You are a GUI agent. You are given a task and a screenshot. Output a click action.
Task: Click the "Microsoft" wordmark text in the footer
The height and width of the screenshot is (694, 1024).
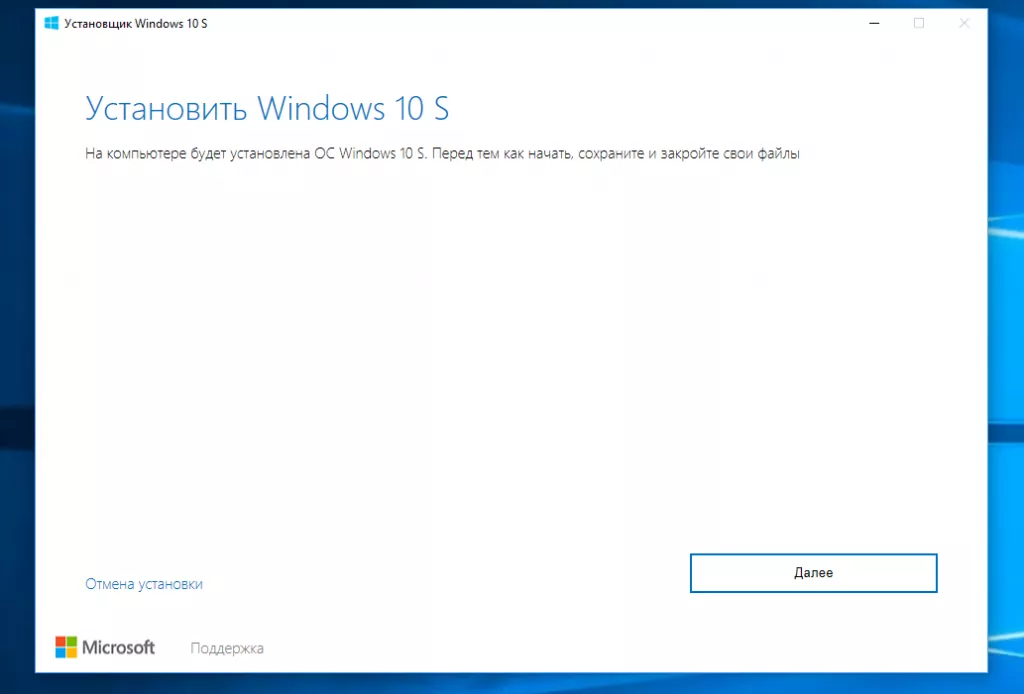[x=117, y=647]
